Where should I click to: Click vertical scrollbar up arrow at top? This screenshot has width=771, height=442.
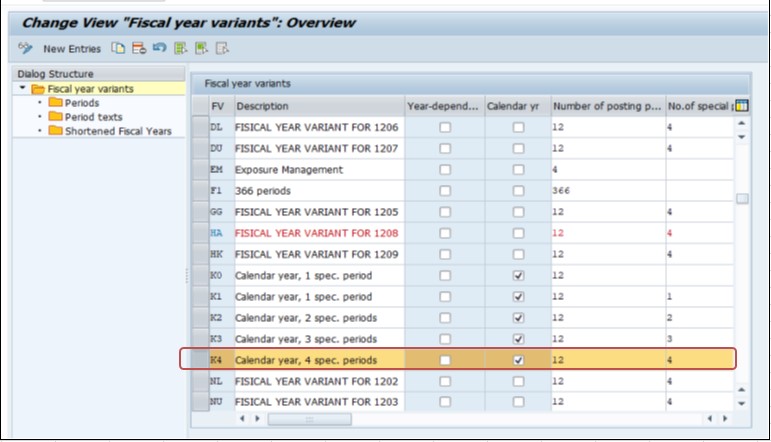click(742, 123)
